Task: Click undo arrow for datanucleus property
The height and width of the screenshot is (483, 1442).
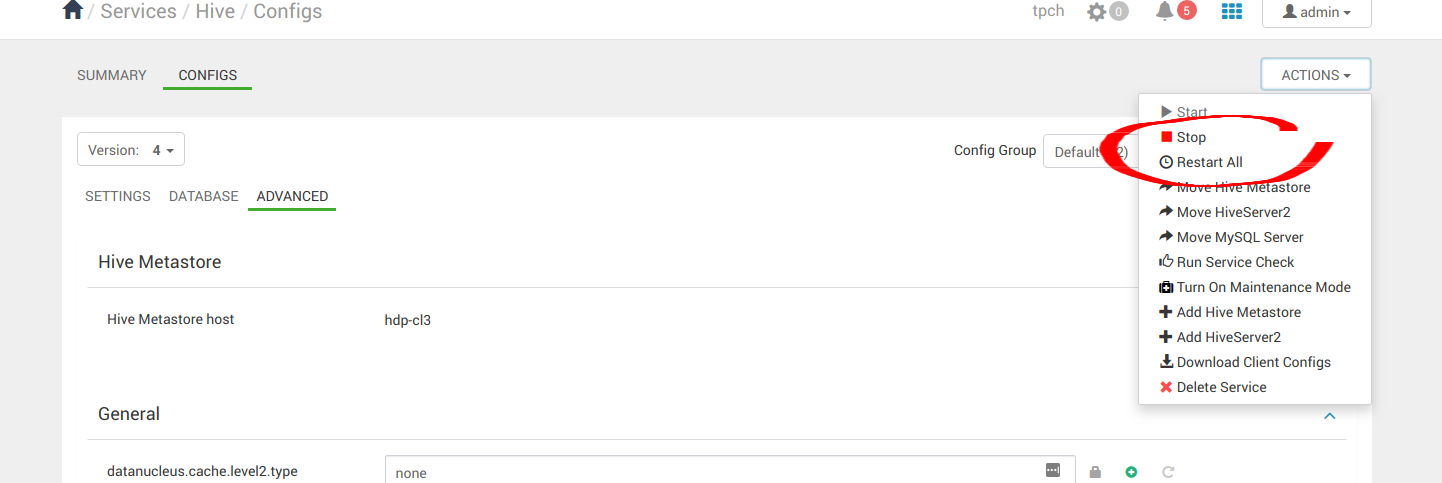Action: pos(1167,472)
